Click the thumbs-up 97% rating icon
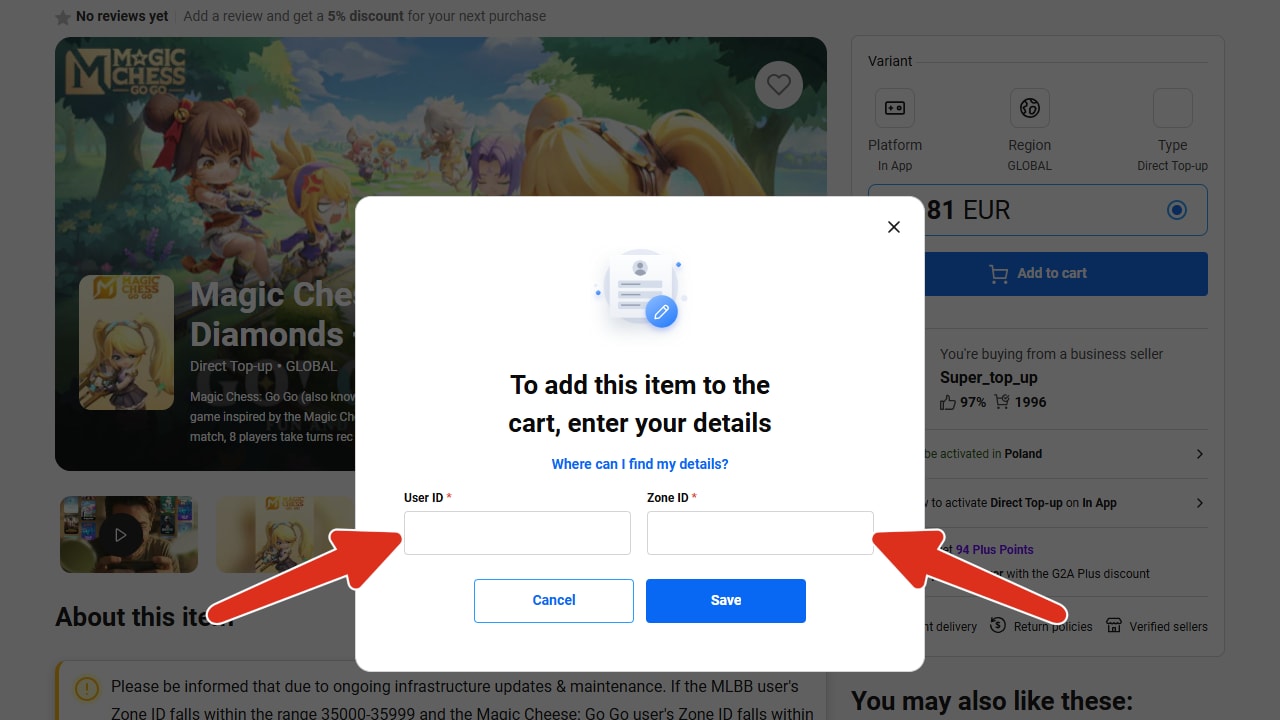Image resolution: width=1280 pixels, height=720 pixels. pyautogui.click(x=948, y=402)
